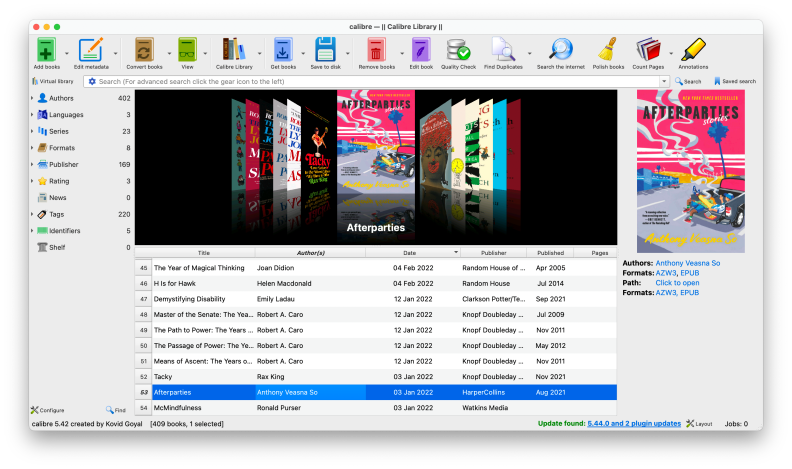Open Save to disk dropdown arrow
The width and height of the screenshot is (792, 469).
click(348, 53)
